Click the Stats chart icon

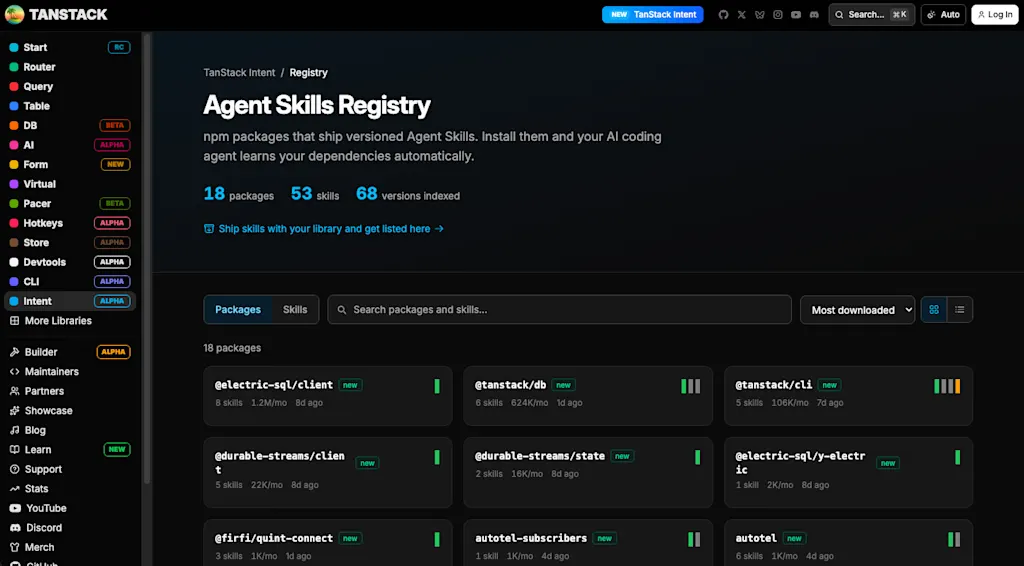click(x=14, y=489)
